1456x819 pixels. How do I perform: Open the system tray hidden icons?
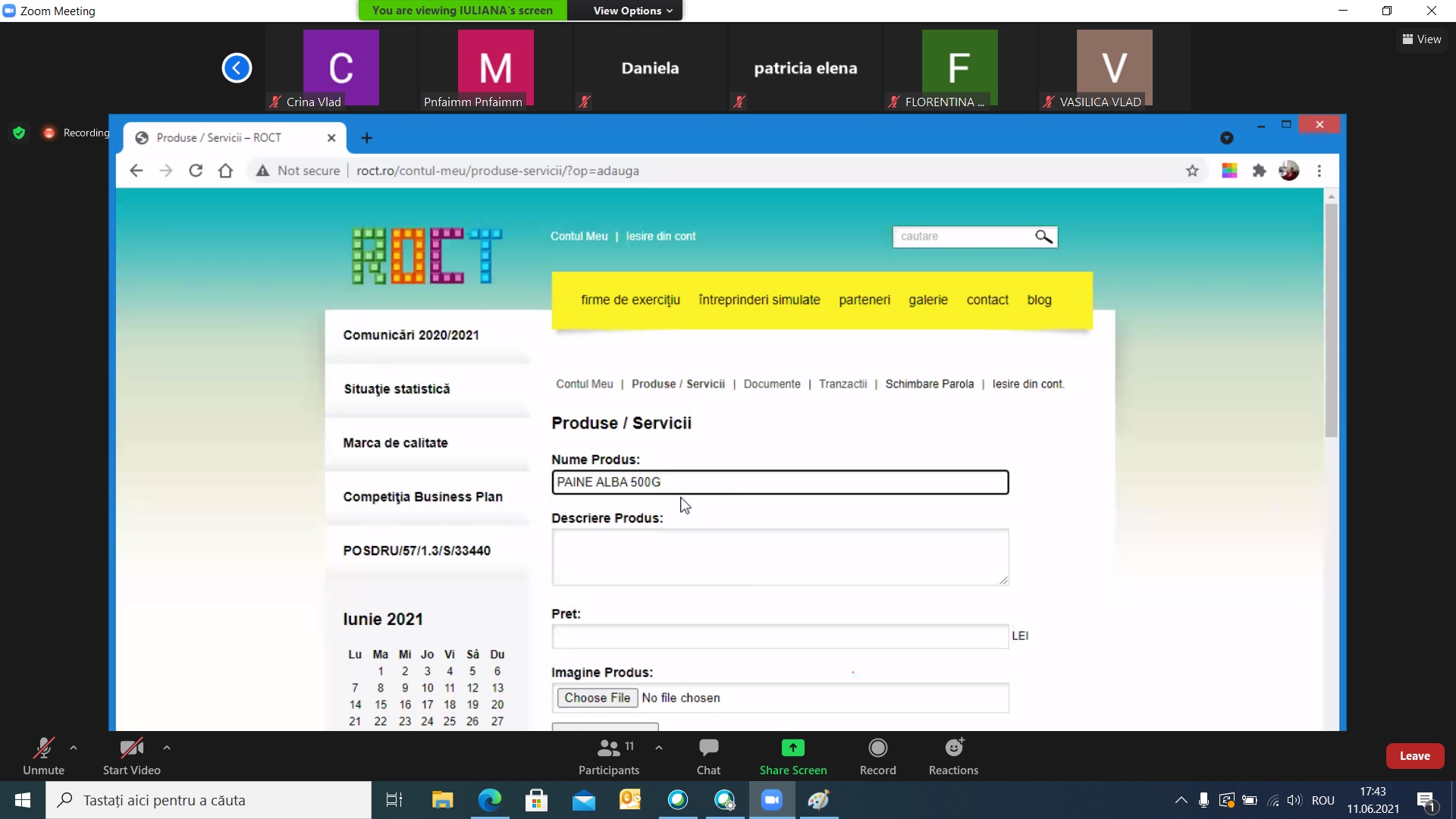coord(1181,800)
